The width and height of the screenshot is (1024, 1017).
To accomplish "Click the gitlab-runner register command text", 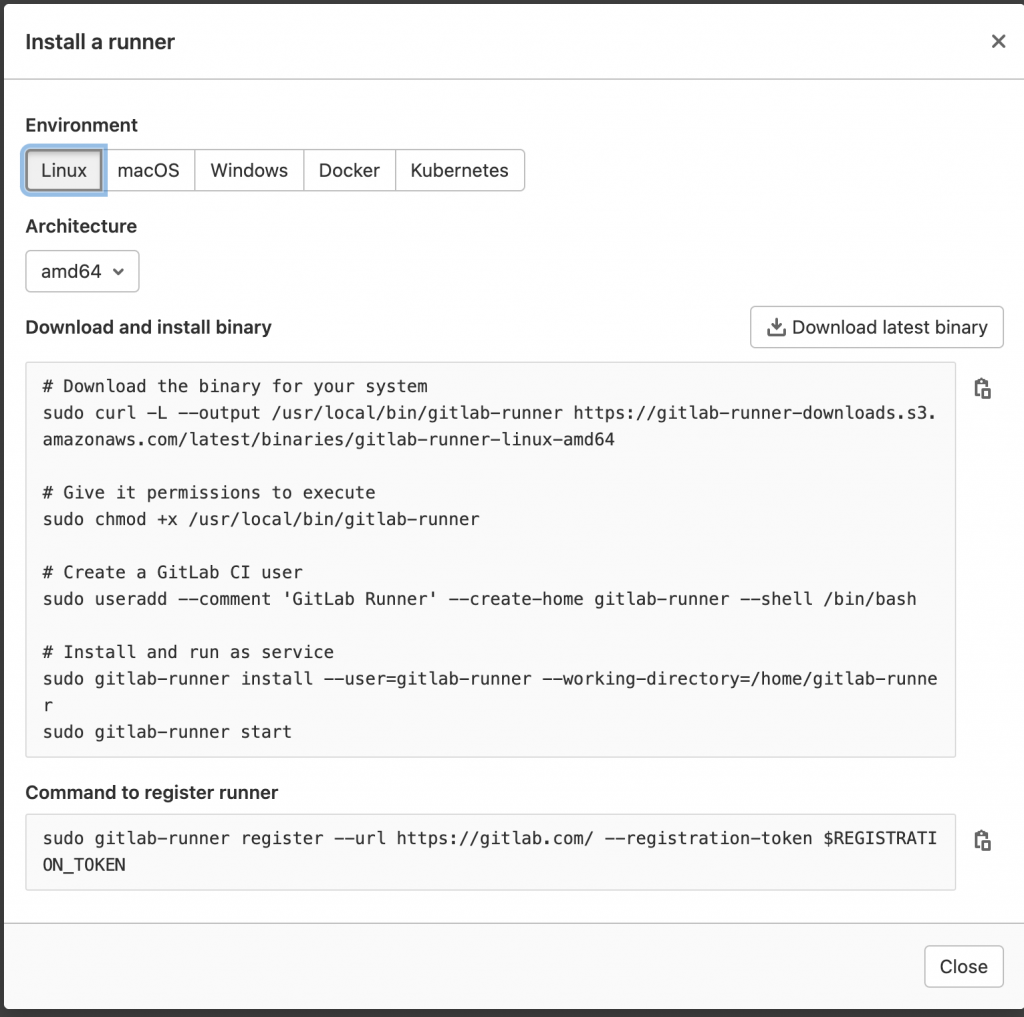I will pos(490,851).
